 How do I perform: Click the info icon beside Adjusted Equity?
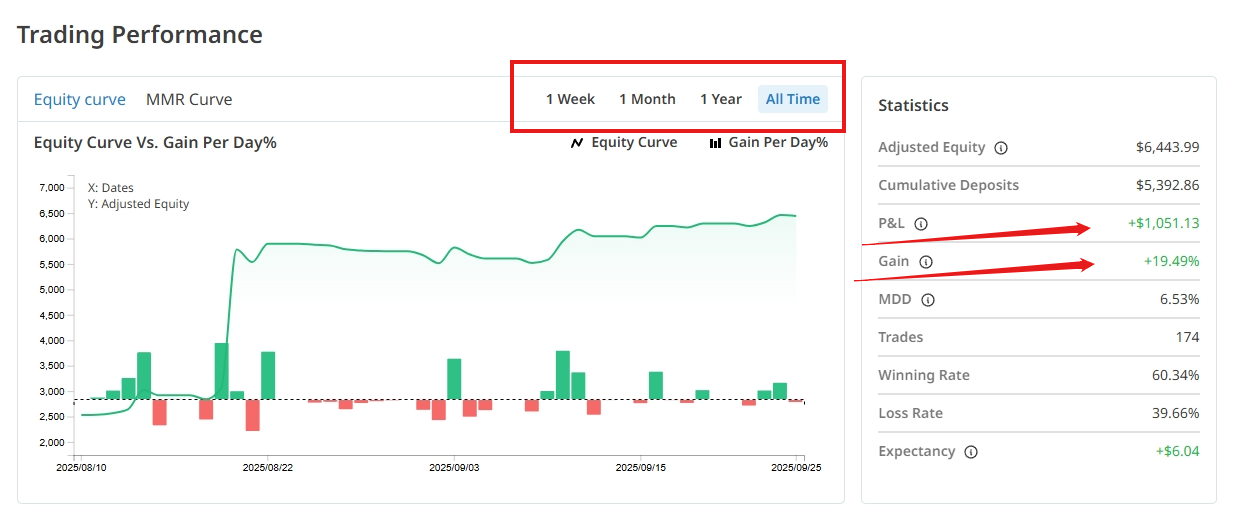[1001, 148]
